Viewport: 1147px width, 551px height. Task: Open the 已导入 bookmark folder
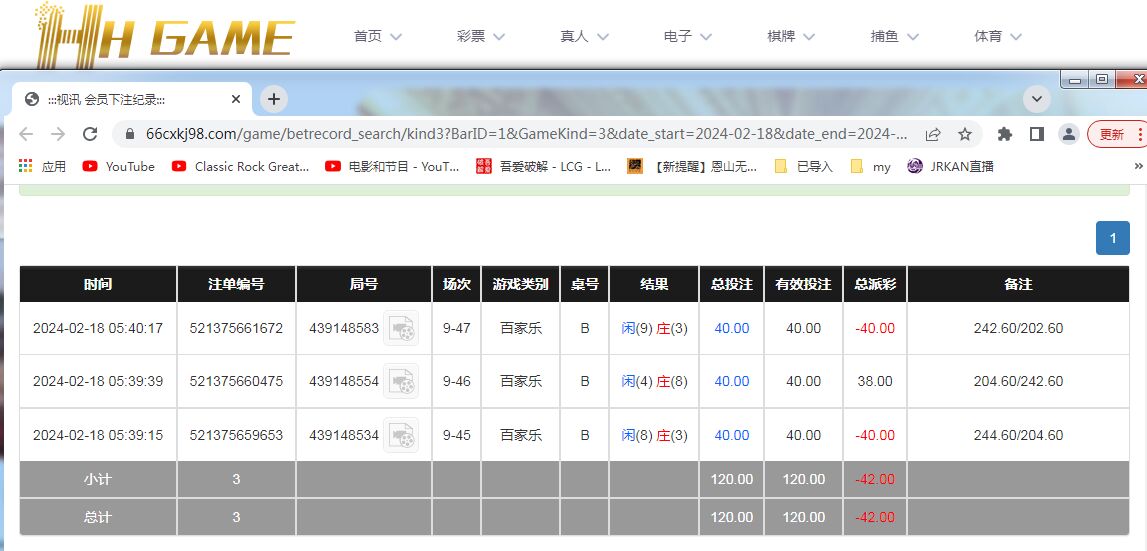803,166
